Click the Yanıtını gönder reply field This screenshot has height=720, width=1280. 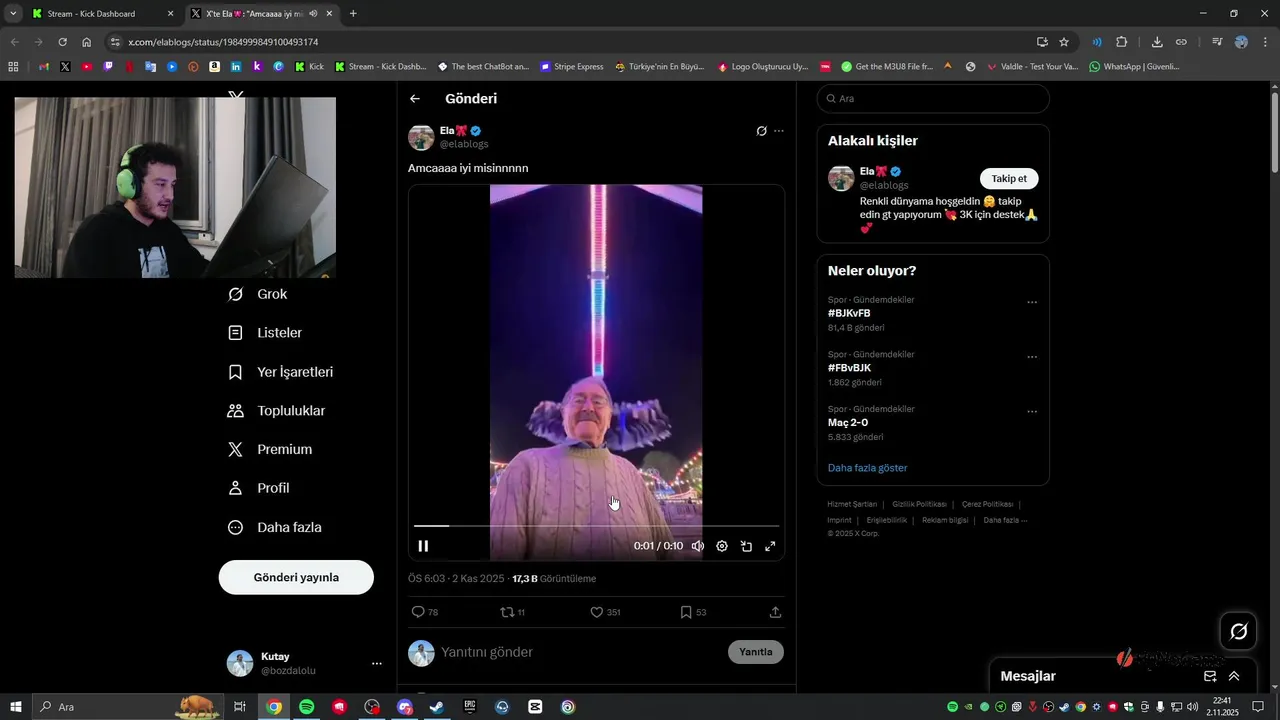tap(580, 652)
